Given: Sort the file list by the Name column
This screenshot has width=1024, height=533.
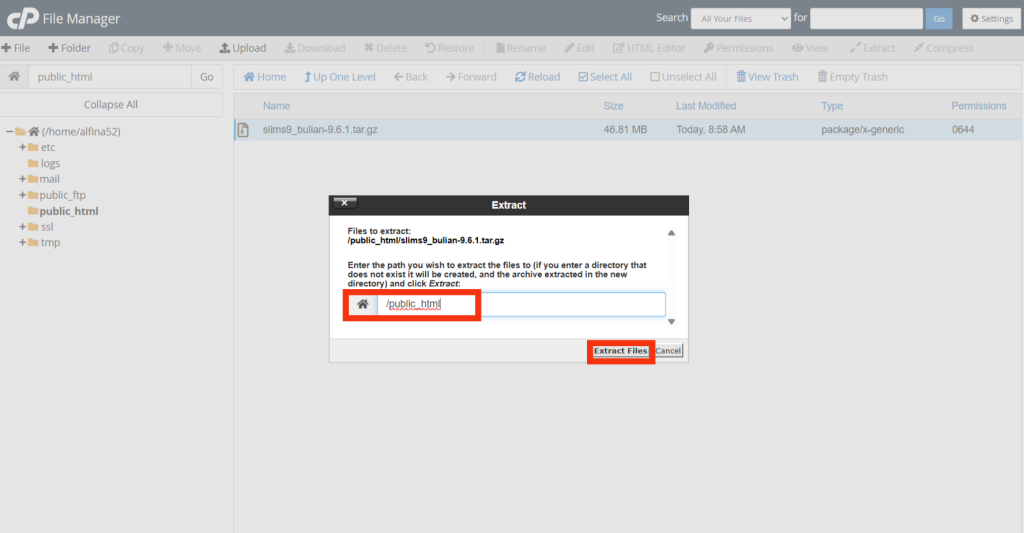Looking at the screenshot, I should [x=276, y=106].
